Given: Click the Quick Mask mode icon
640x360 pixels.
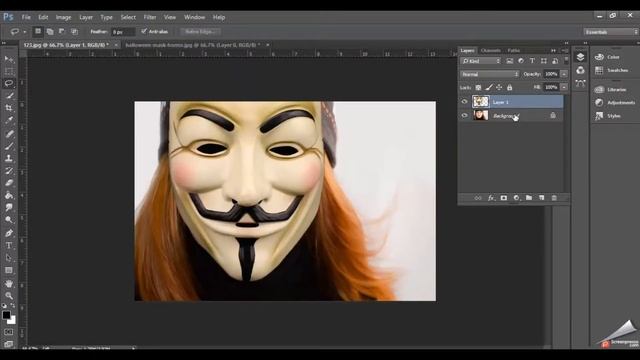Looking at the screenshot, I should pos(9,332).
